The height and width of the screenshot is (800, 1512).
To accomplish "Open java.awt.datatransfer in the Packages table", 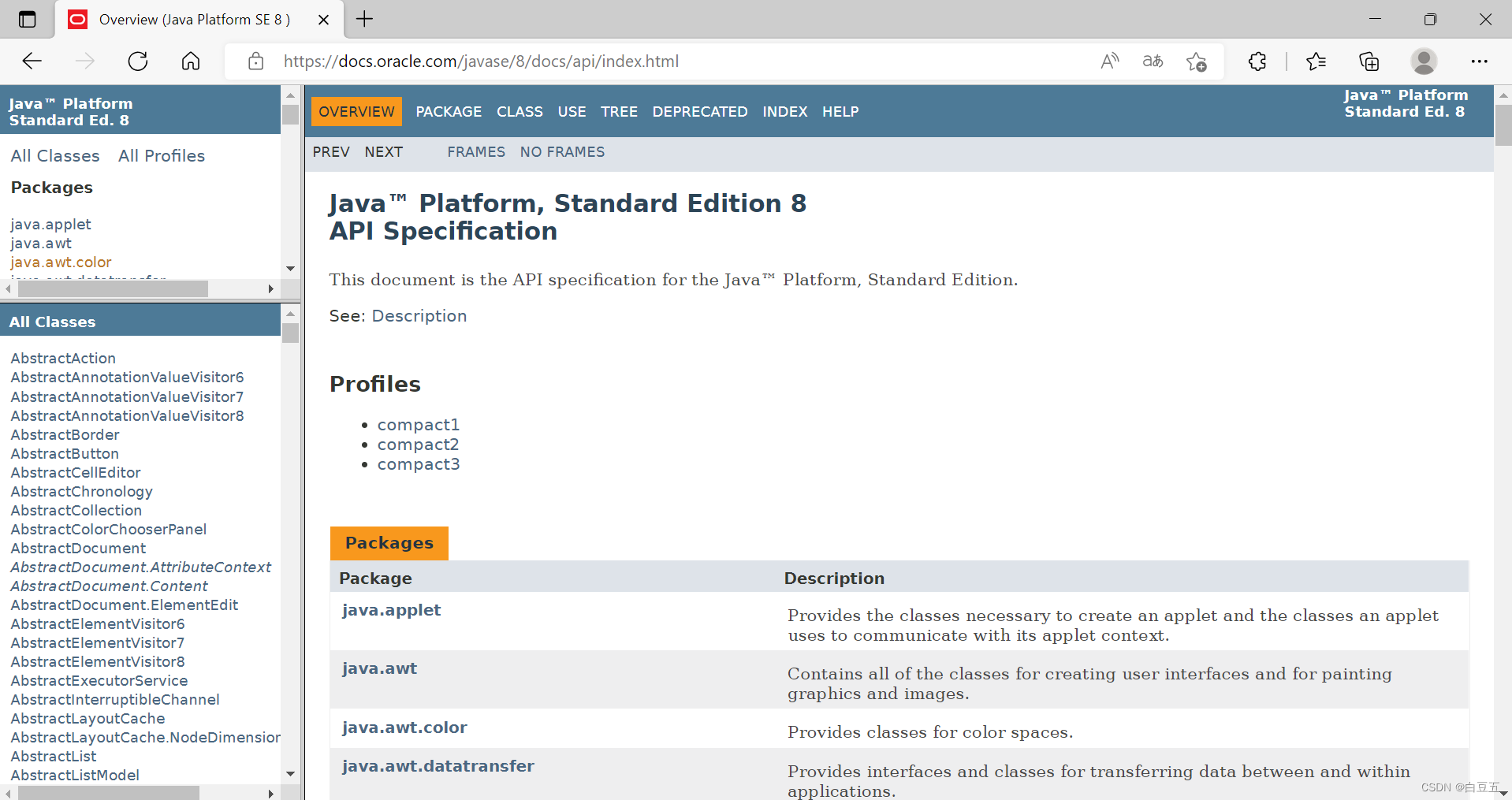I will [438, 766].
